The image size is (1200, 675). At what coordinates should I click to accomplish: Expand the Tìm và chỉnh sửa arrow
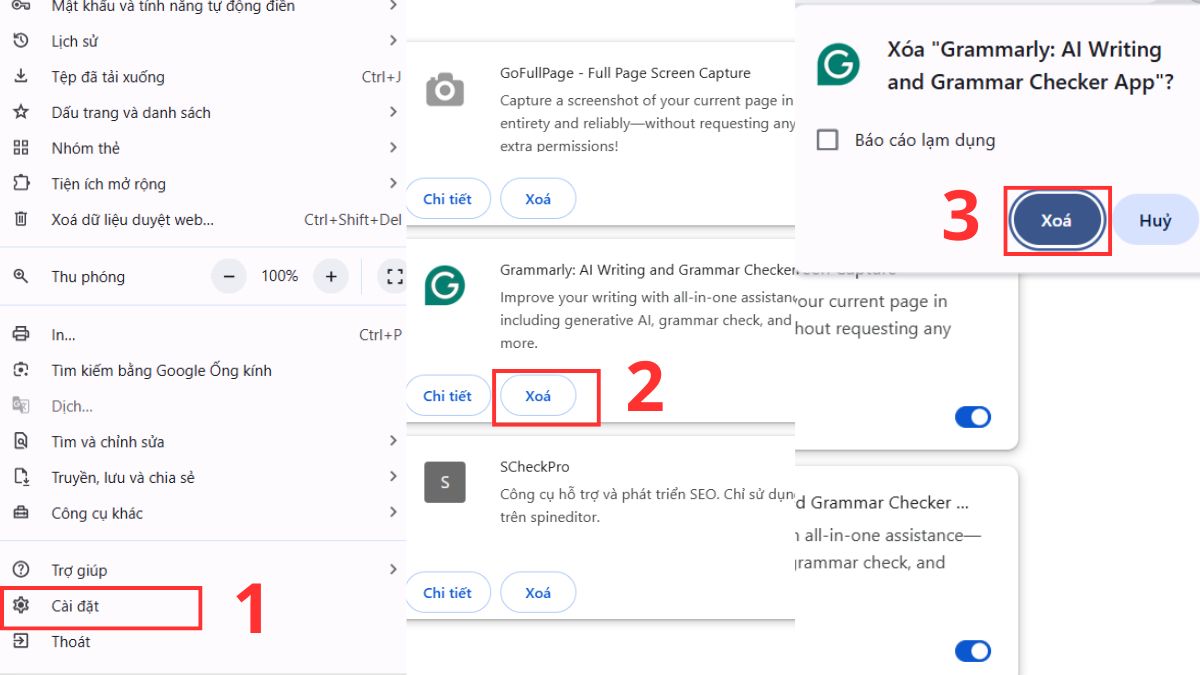(x=393, y=441)
